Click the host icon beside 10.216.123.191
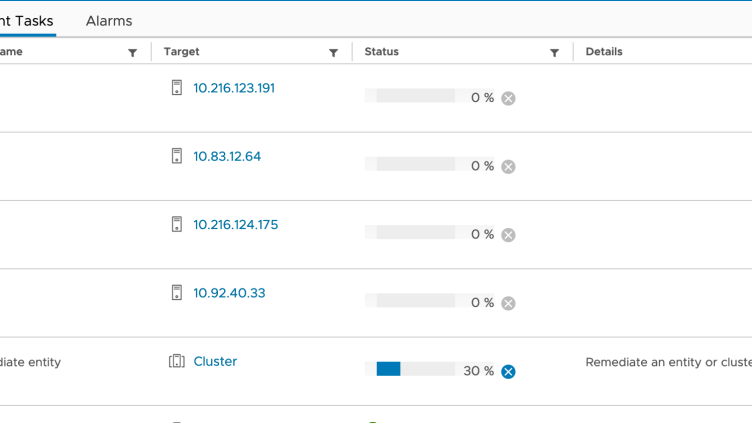Image resolution: width=752 pixels, height=423 pixels. (x=177, y=88)
